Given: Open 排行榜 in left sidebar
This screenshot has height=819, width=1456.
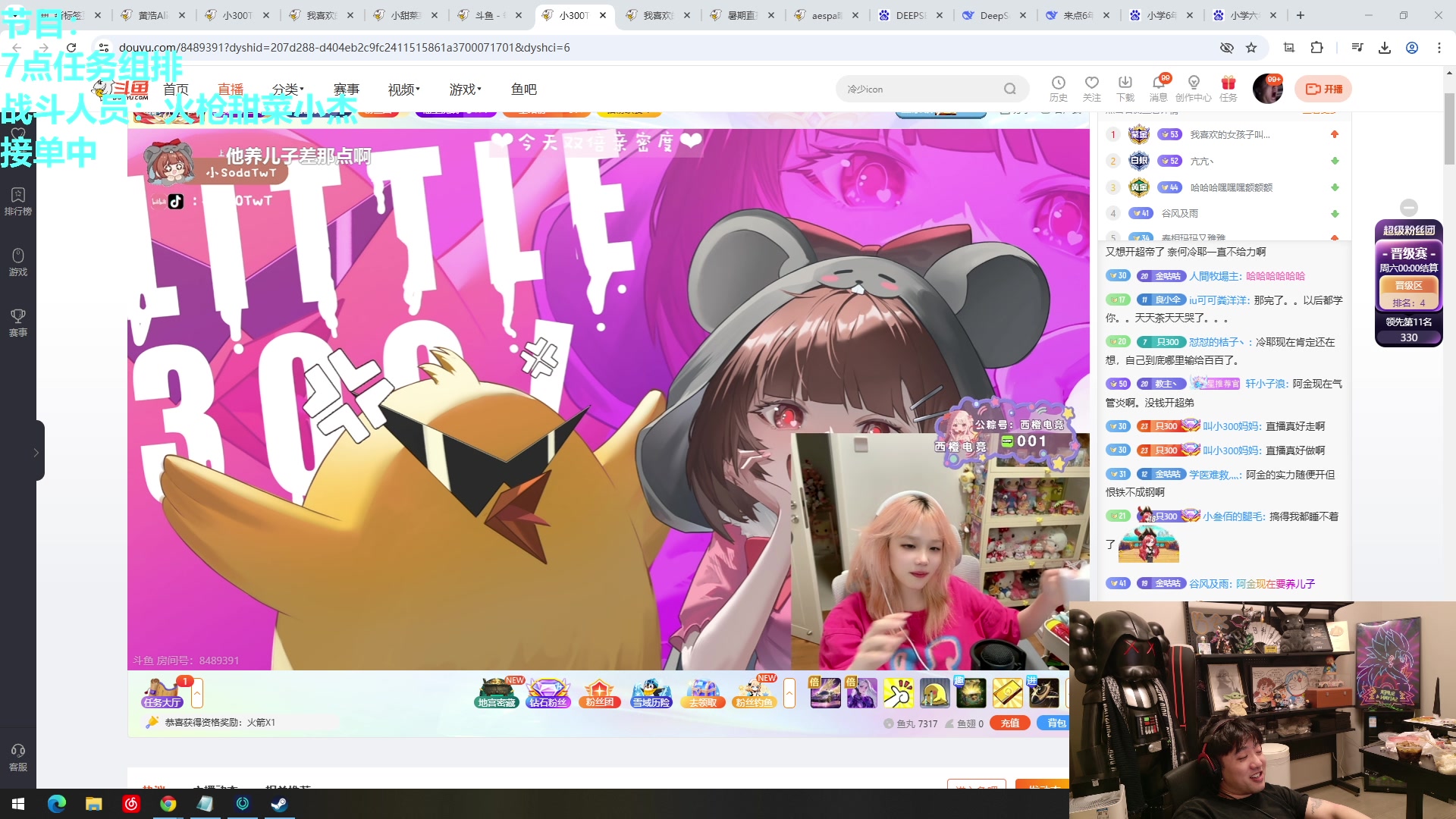Looking at the screenshot, I should (18, 202).
